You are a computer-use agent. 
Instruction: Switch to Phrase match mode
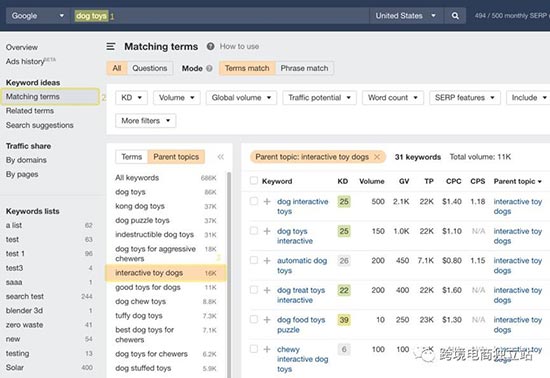coord(304,68)
